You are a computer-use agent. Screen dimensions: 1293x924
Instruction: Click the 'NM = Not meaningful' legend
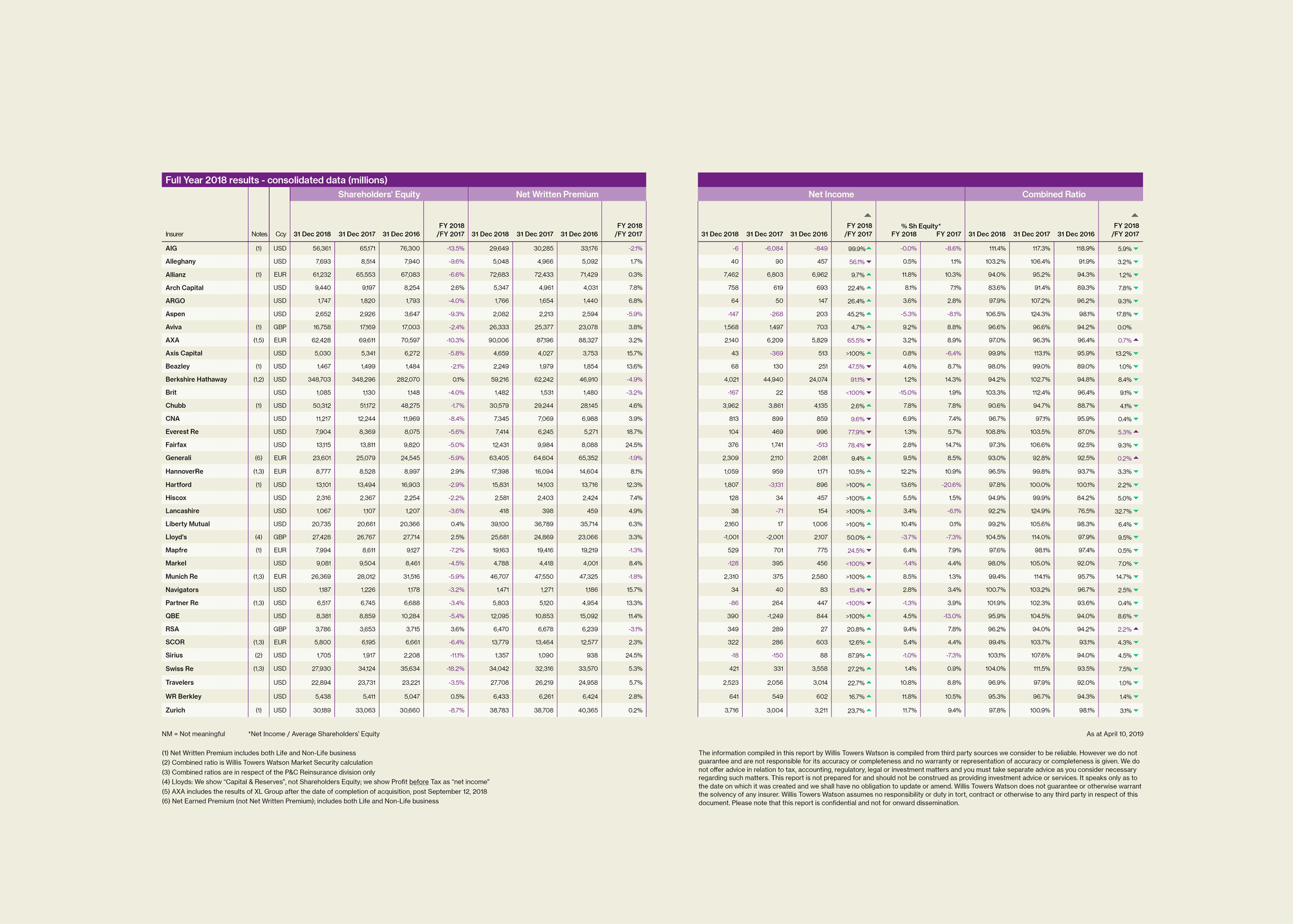tap(193, 734)
